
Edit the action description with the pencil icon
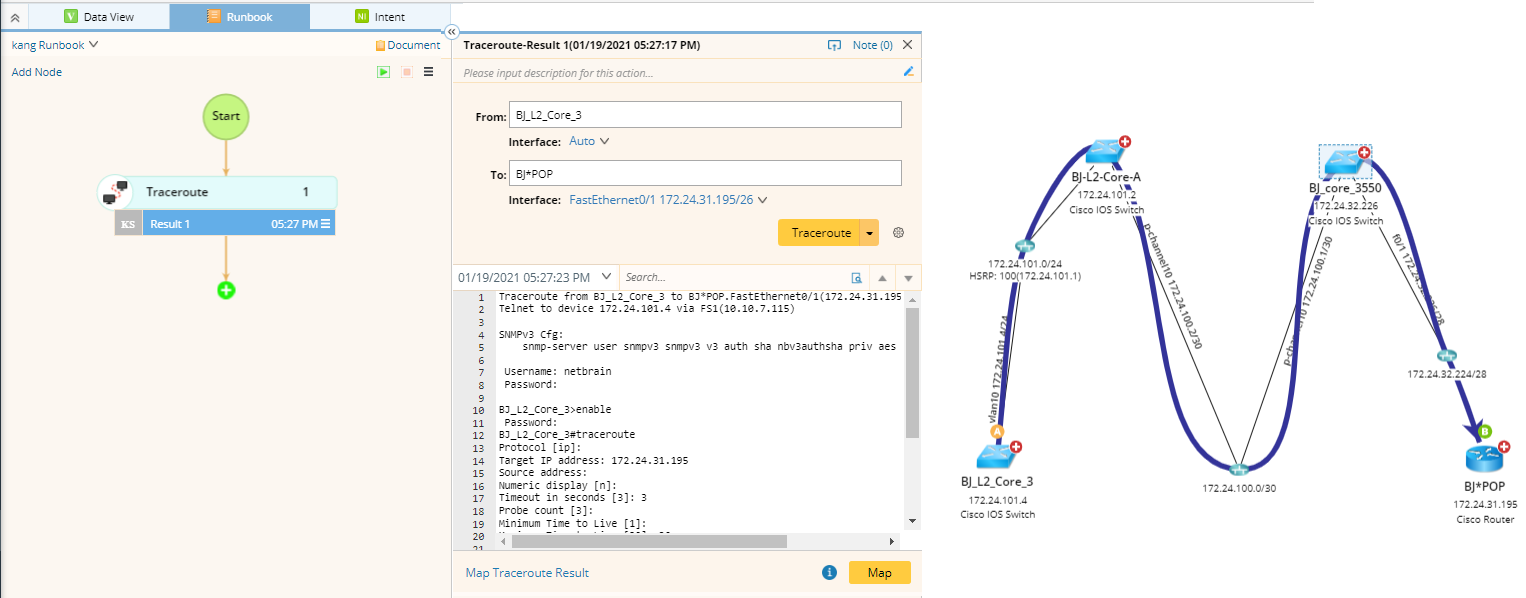pos(908,71)
